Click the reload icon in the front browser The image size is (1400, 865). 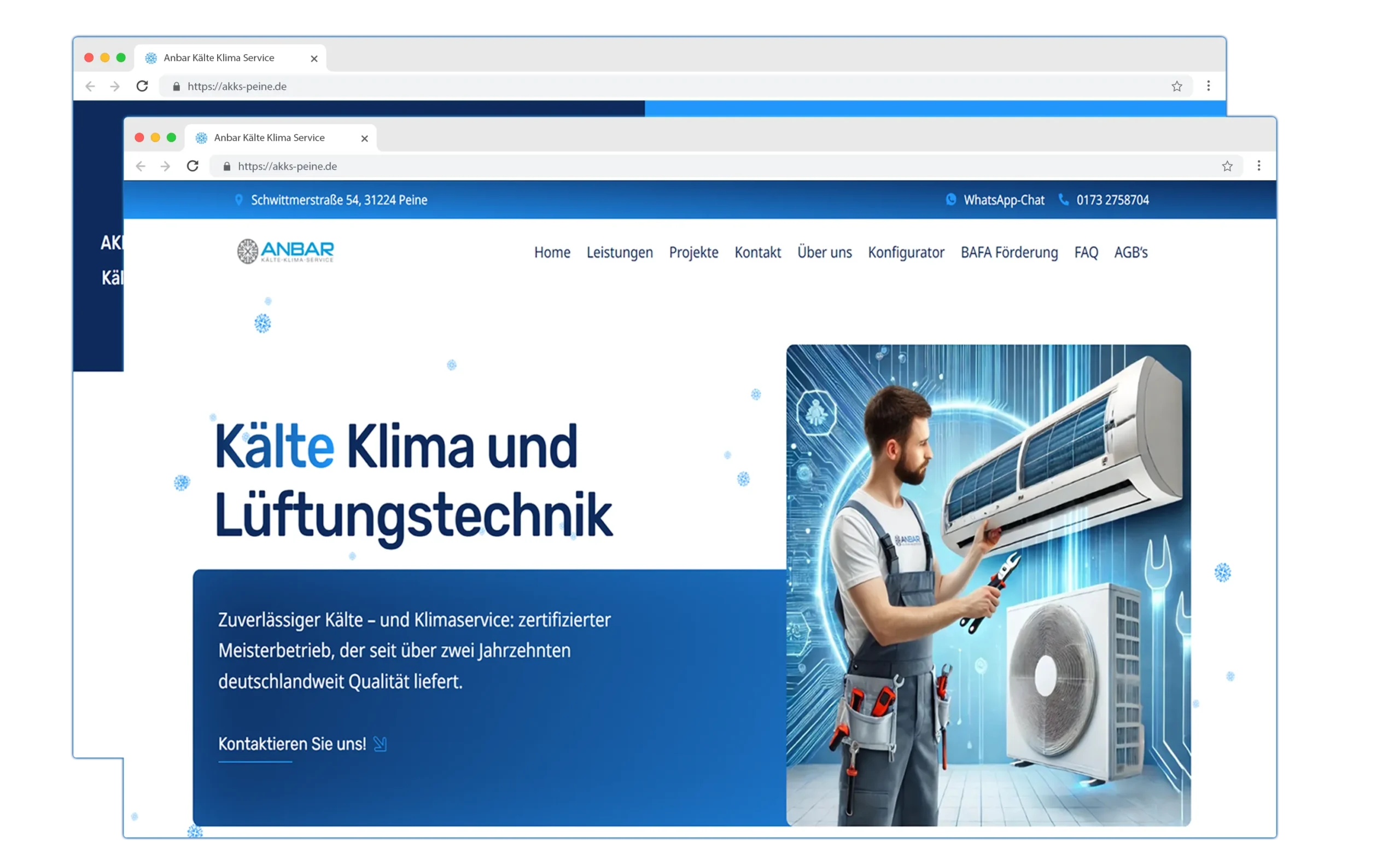pos(192,166)
